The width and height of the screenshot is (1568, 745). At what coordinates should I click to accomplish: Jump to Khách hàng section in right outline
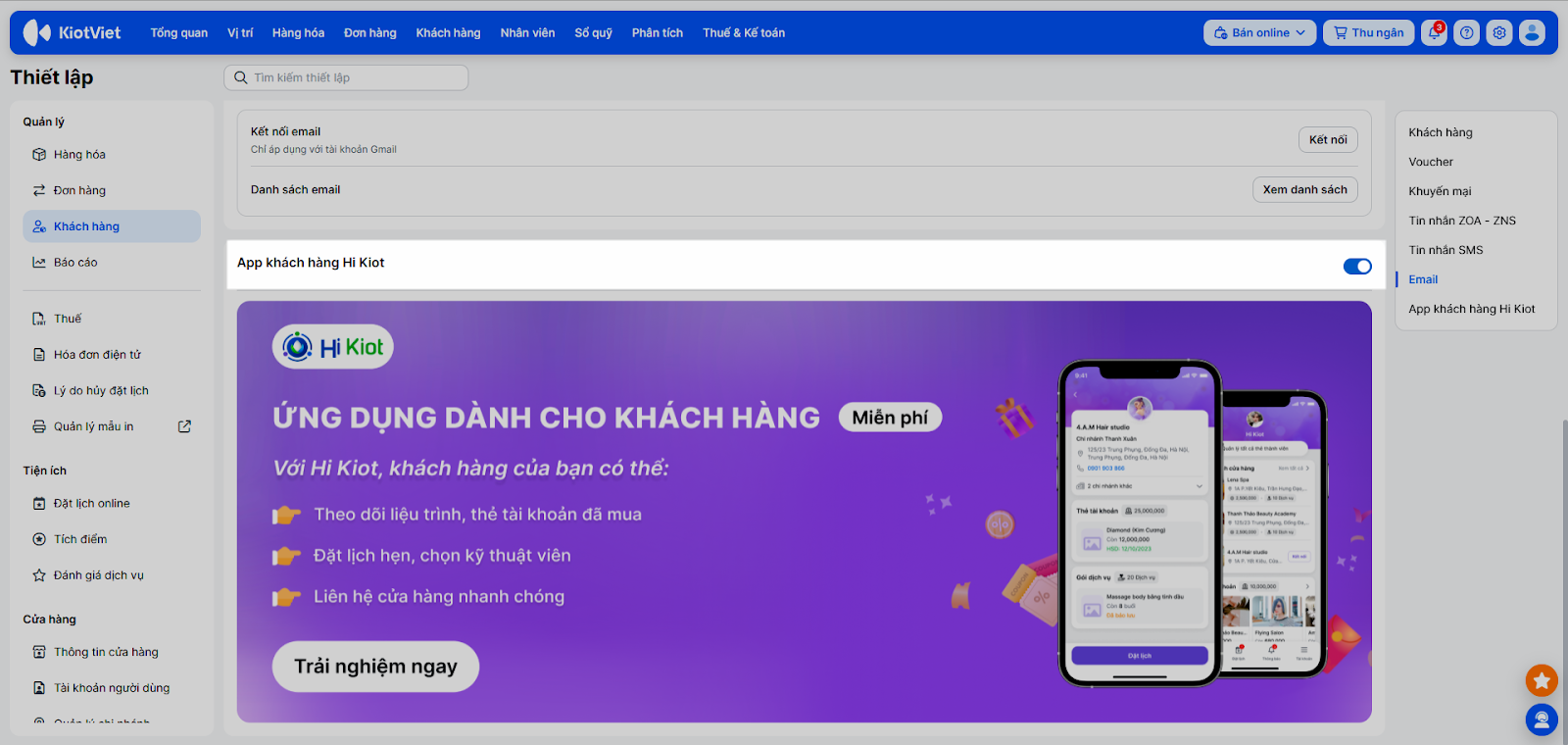pos(1441,132)
